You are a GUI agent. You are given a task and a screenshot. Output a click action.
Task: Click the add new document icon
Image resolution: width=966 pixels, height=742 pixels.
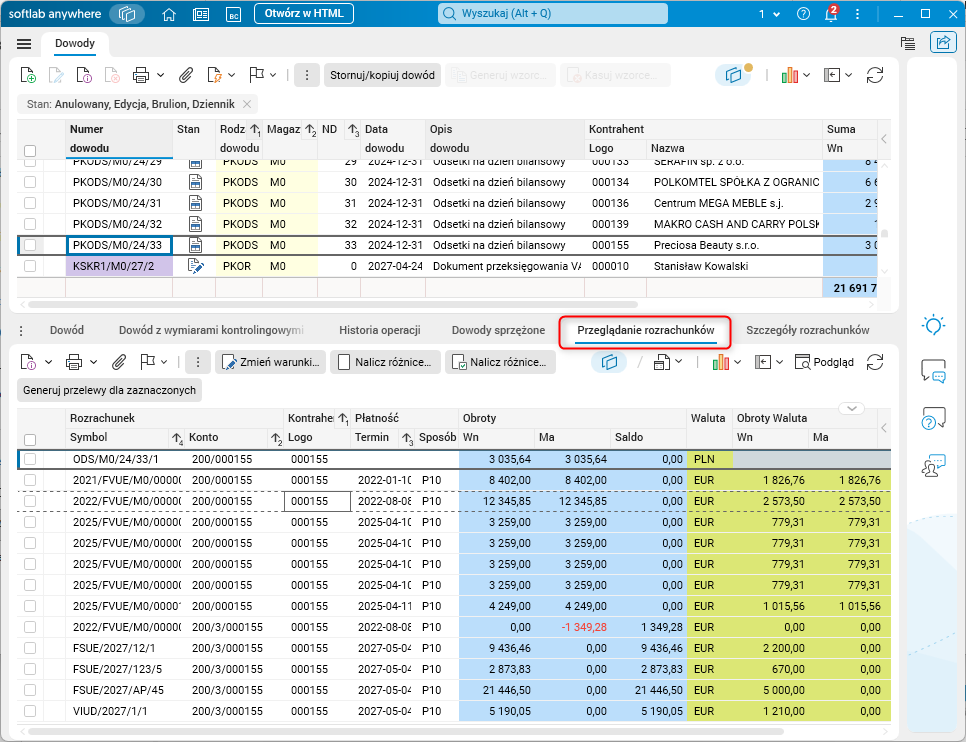pyautogui.click(x=29, y=75)
